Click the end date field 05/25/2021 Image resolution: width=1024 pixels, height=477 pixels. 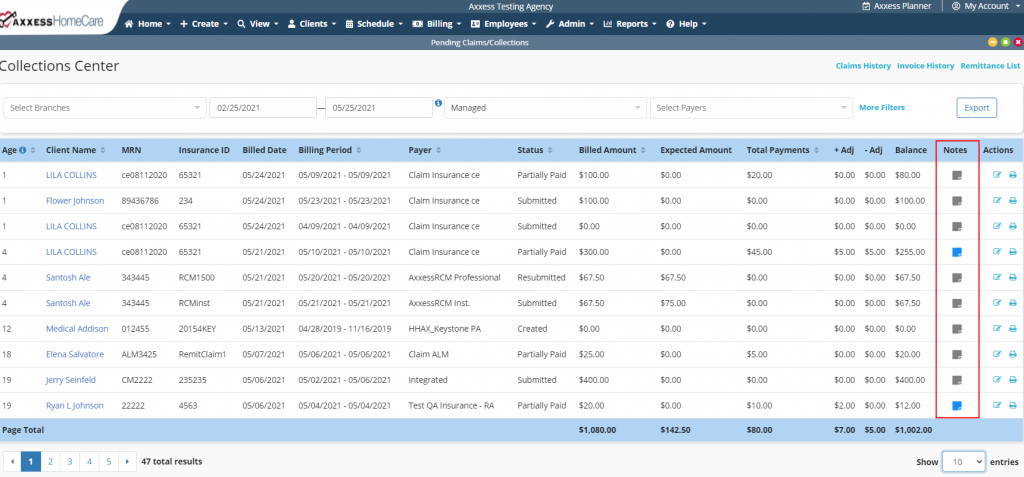379,108
